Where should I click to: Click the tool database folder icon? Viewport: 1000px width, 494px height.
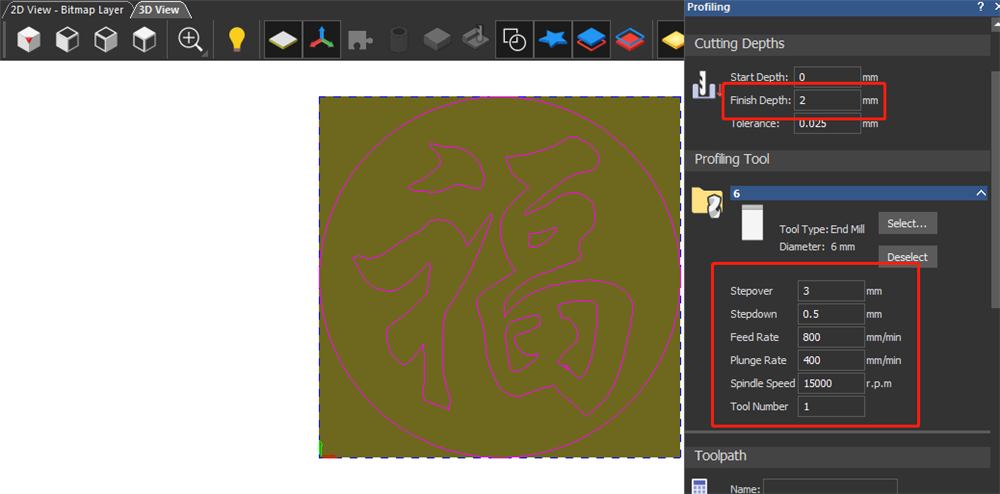708,201
